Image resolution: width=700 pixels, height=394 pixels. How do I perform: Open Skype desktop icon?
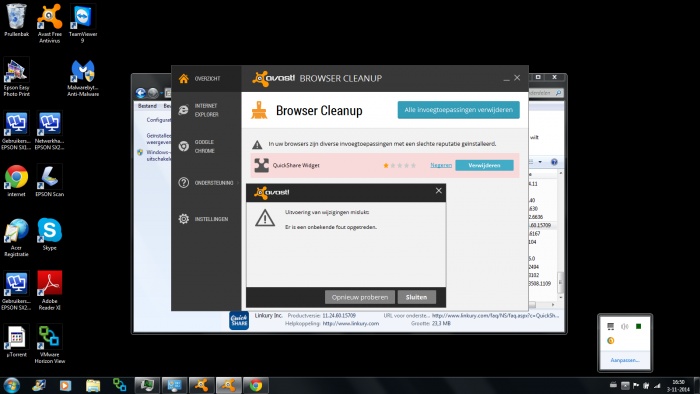coord(50,234)
